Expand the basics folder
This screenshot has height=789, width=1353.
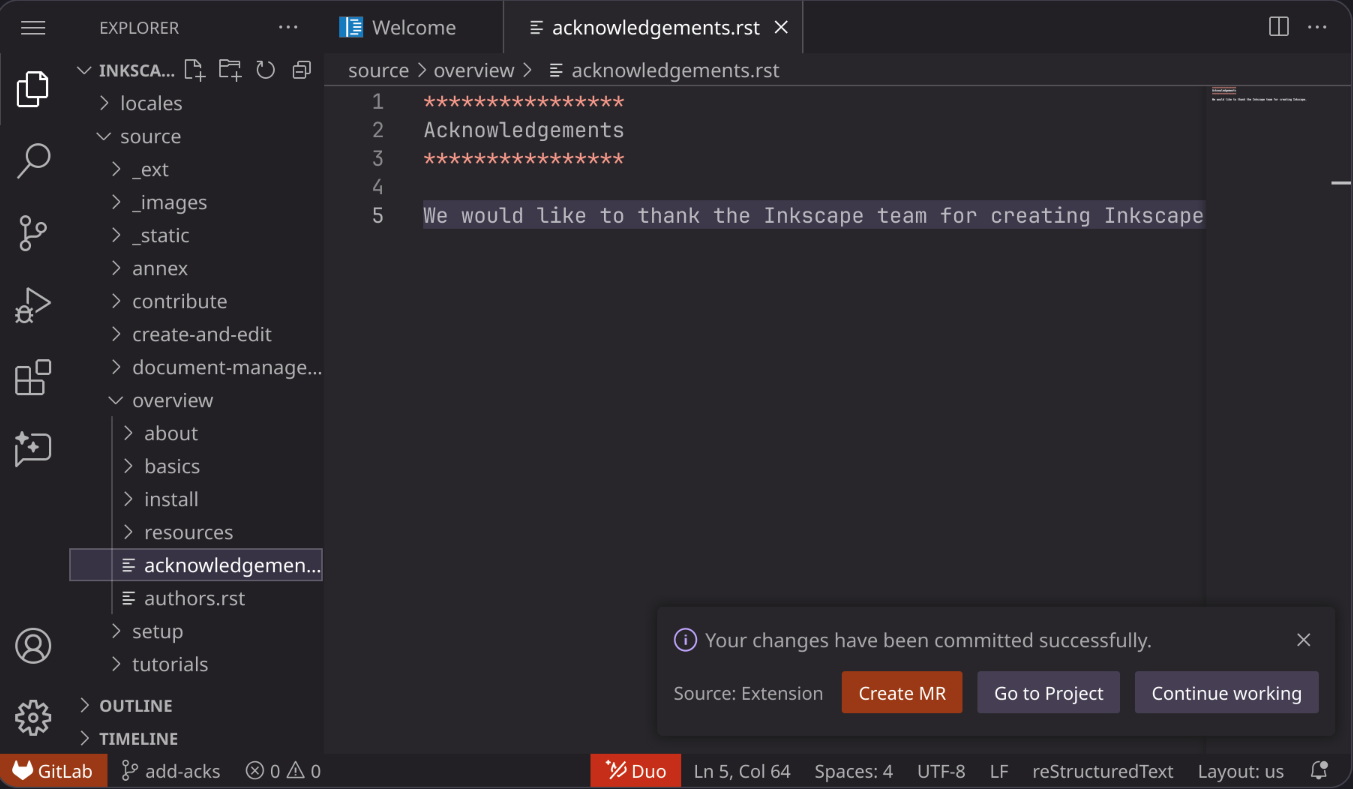pyautogui.click(x=196, y=466)
